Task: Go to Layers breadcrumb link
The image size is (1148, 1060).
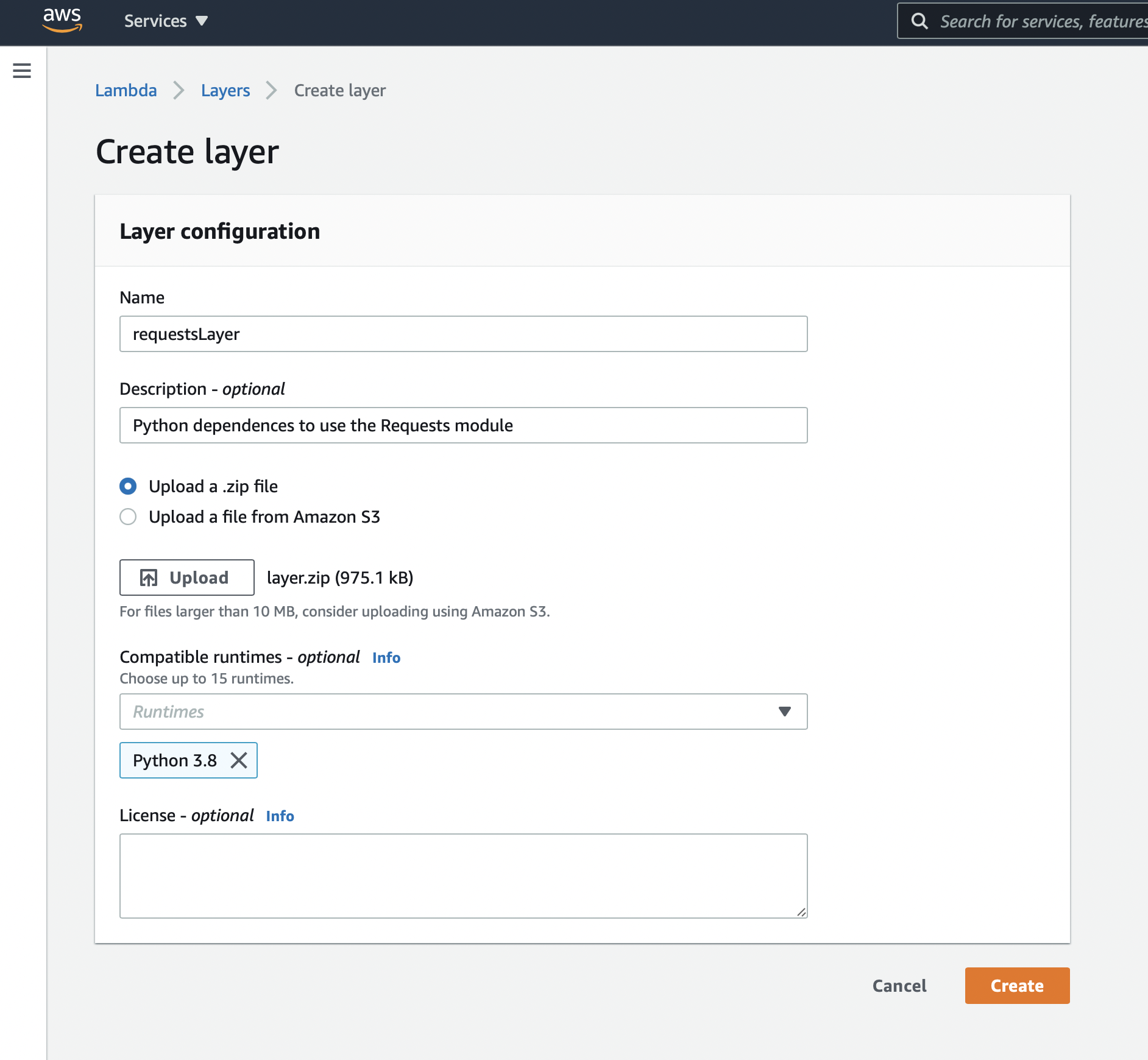Action: coord(225,90)
